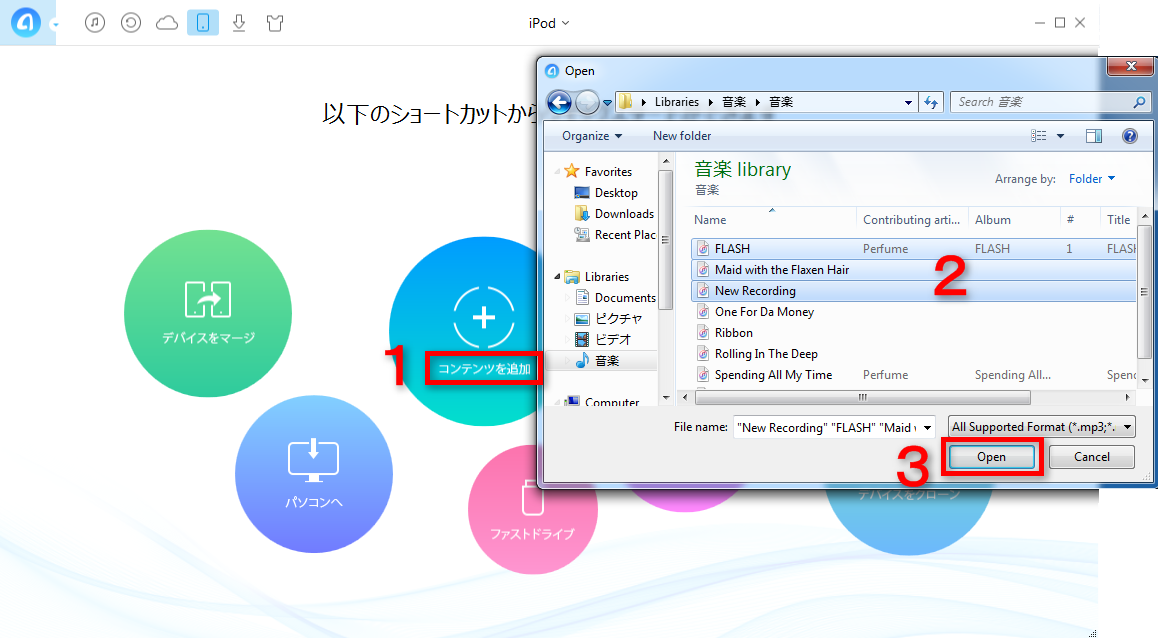1158x638 pixels.
Task: Select Recent Places in navigation pane
Action: pos(625,235)
